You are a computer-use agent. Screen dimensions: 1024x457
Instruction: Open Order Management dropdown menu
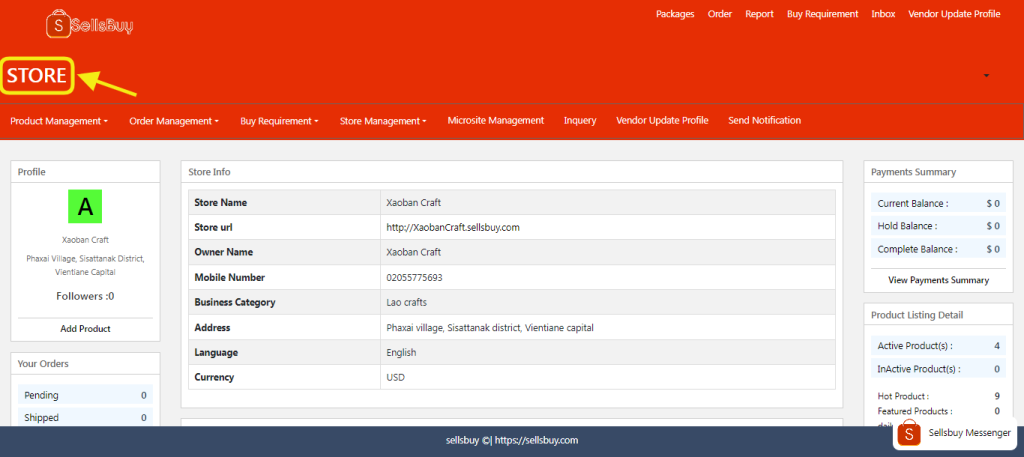[x=174, y=121]
